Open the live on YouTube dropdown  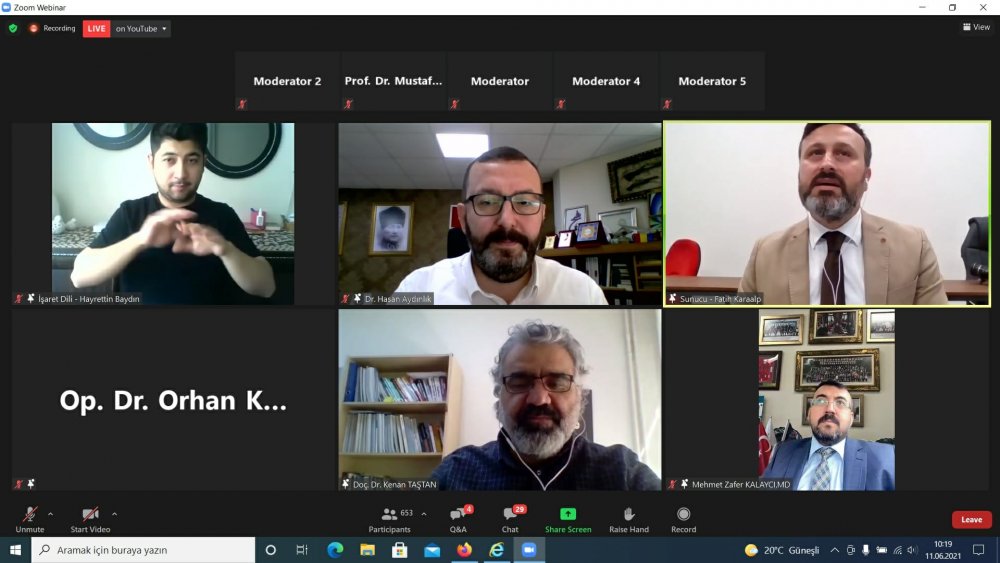[140, 29]
